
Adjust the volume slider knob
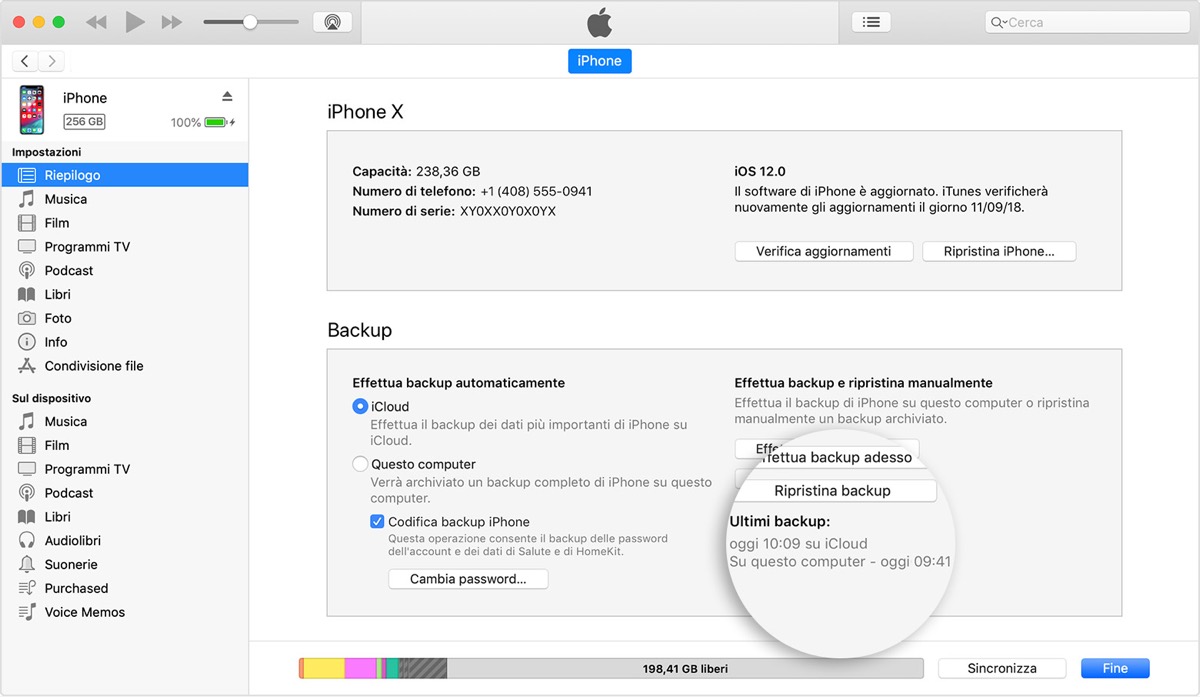click(x=250, y=22)
